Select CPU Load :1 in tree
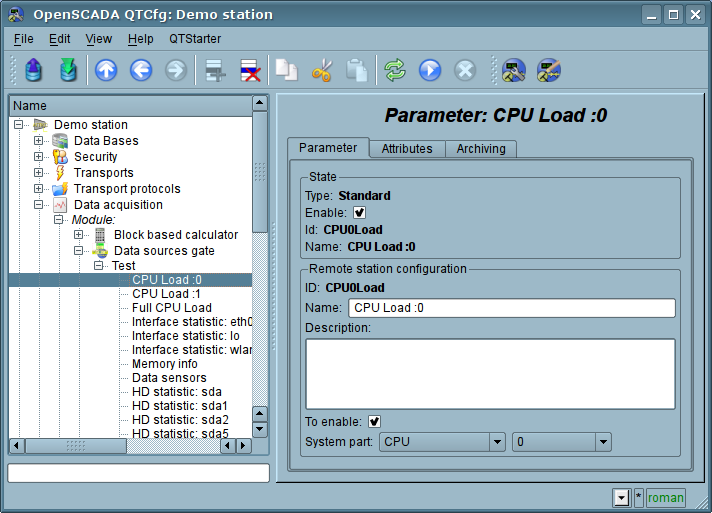This screenshot has width=712, height=513. (166, 294)
